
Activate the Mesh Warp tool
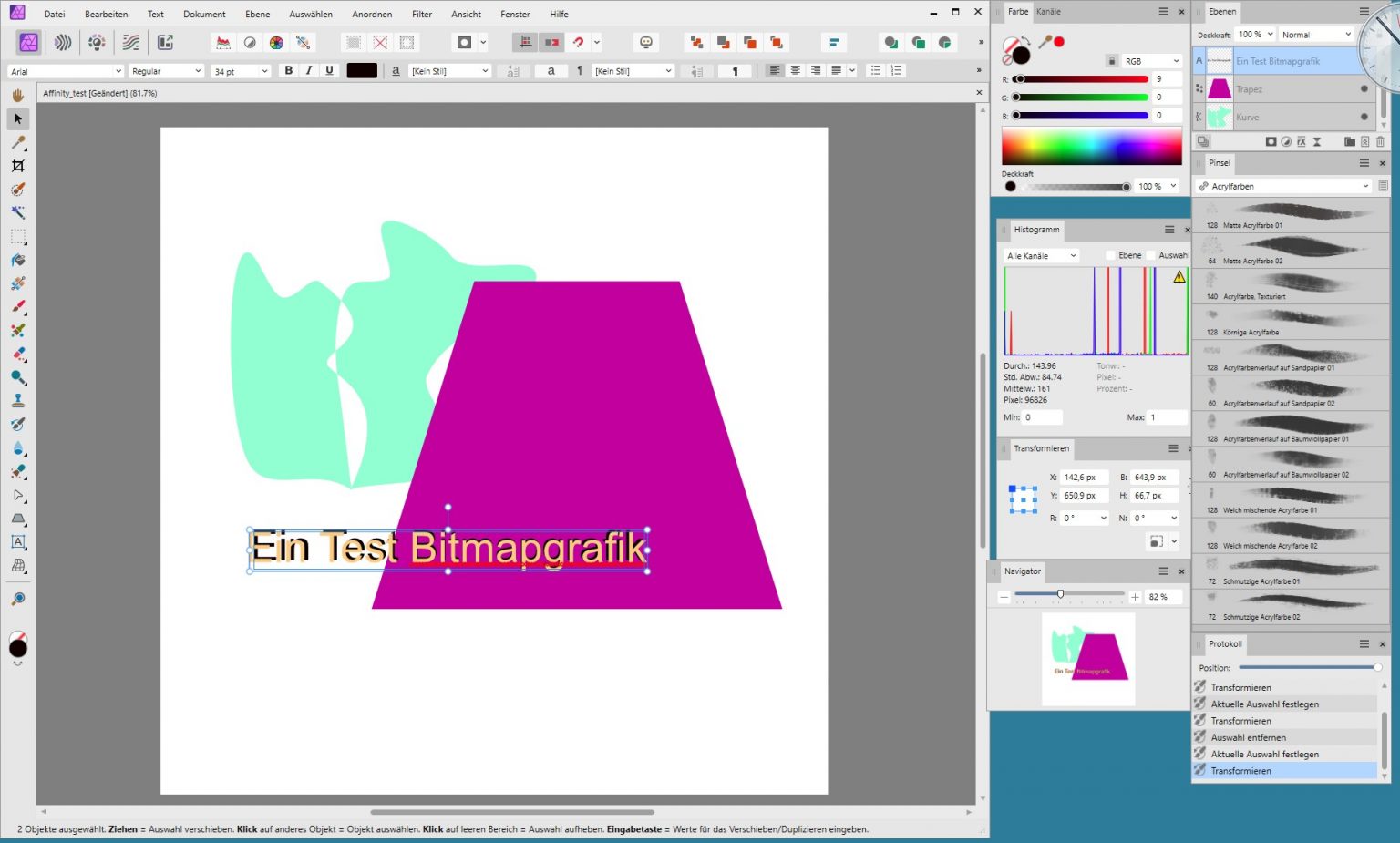[18, 566]
